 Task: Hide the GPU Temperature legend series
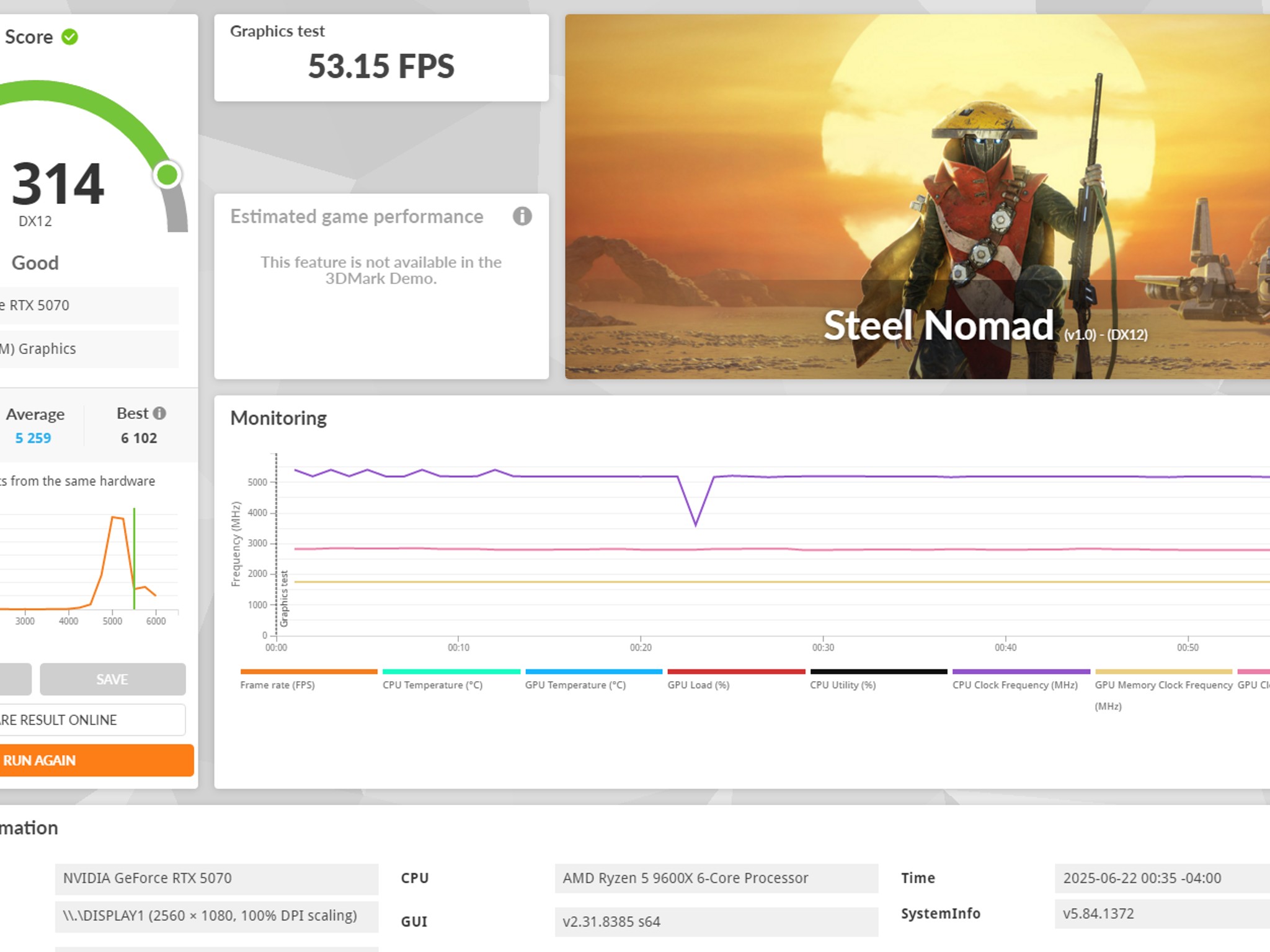tap(575, 684)
